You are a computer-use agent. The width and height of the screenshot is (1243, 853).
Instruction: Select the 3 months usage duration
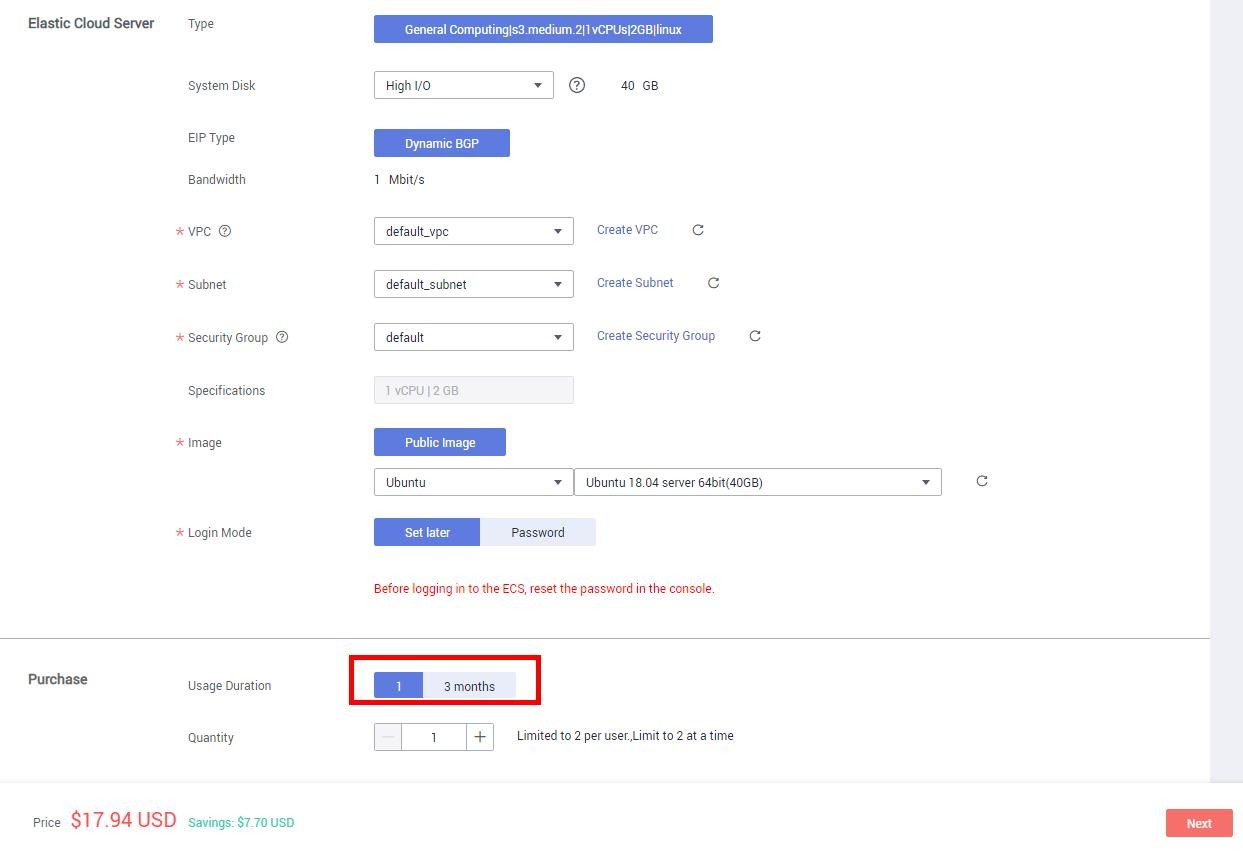pyautogui.click(x=469, y=686)
